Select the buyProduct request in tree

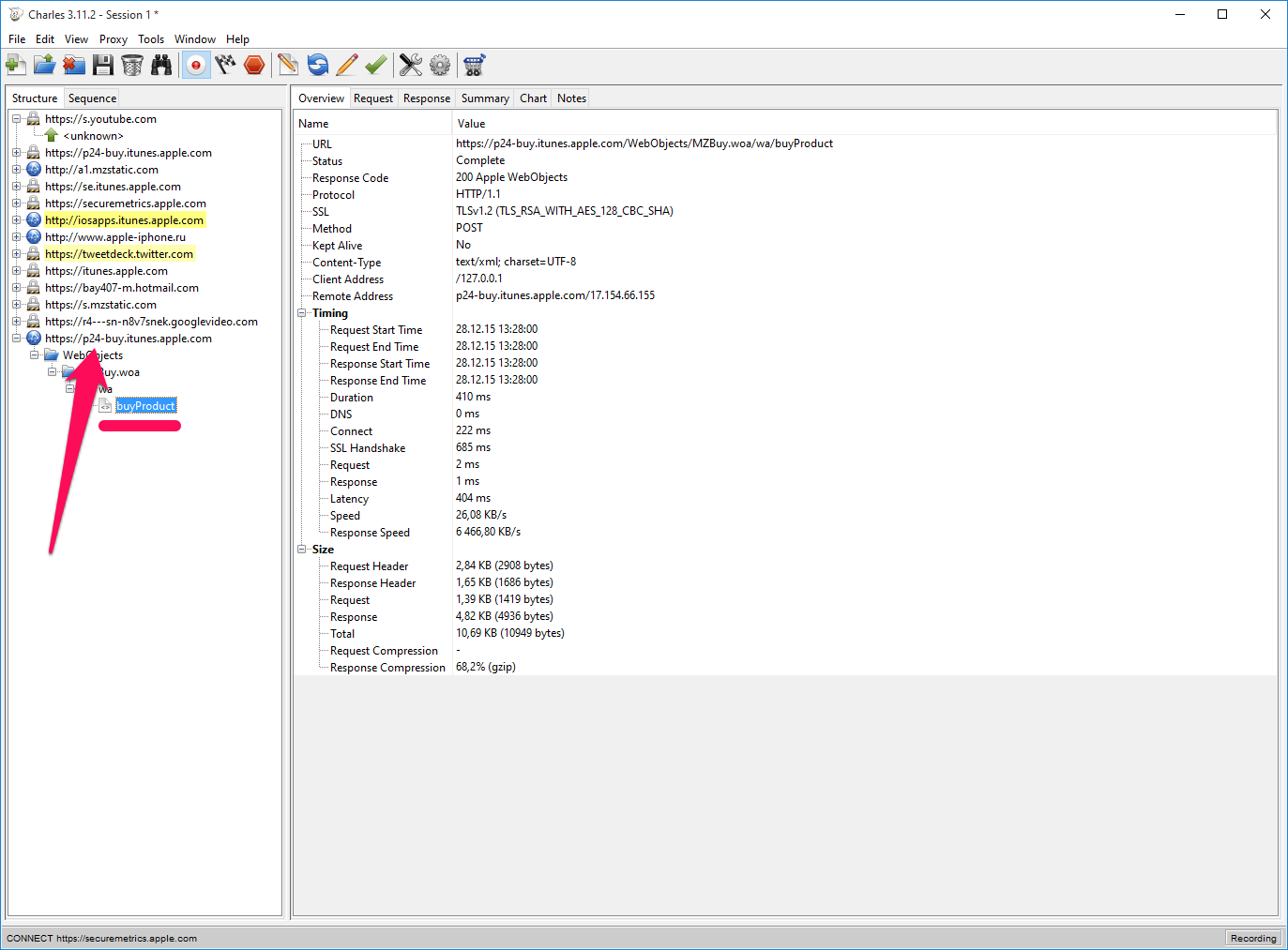145,406
